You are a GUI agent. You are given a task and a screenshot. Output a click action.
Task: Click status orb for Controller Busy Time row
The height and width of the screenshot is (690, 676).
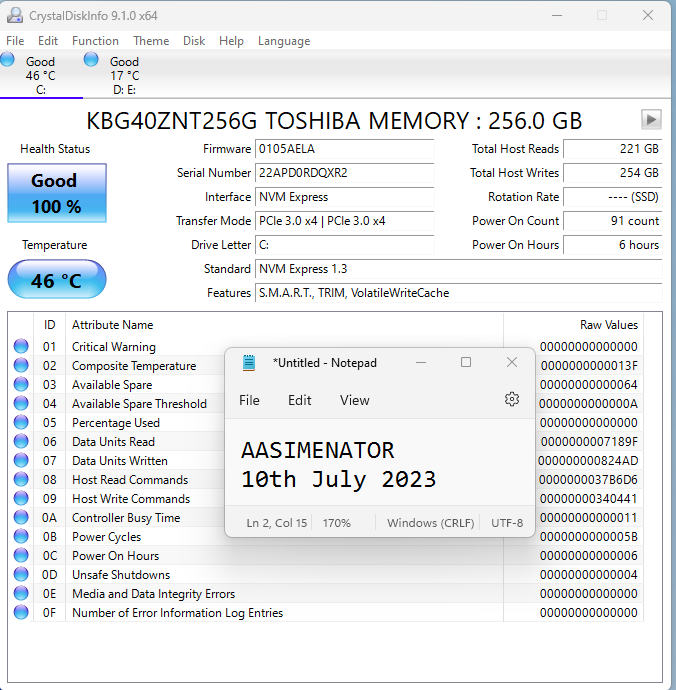(x=21, y=517)
